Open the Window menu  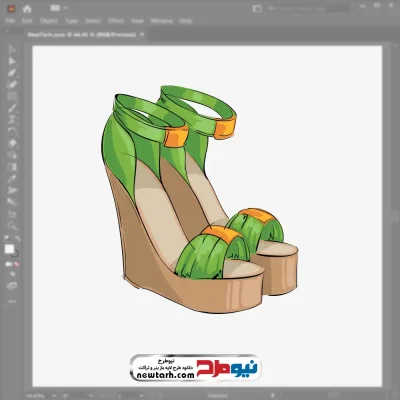[162, 21]
